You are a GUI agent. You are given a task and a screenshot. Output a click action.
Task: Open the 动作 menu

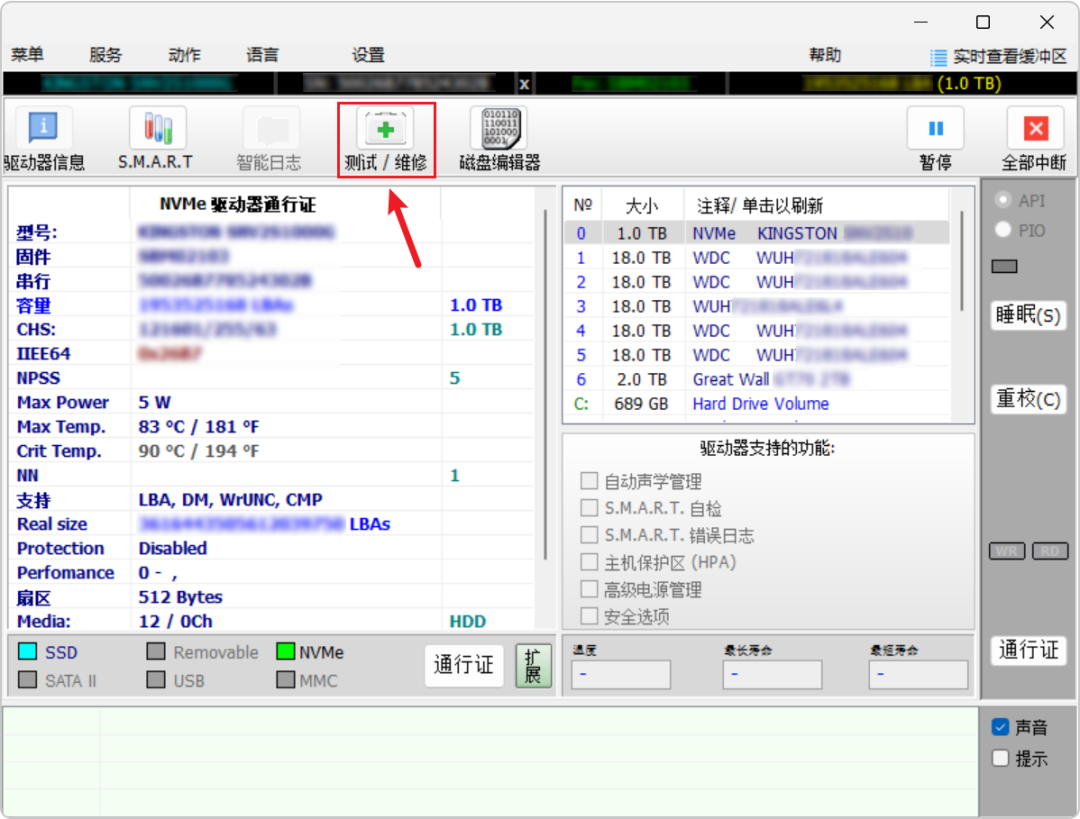pyautogui.click(x=184, y=55)
